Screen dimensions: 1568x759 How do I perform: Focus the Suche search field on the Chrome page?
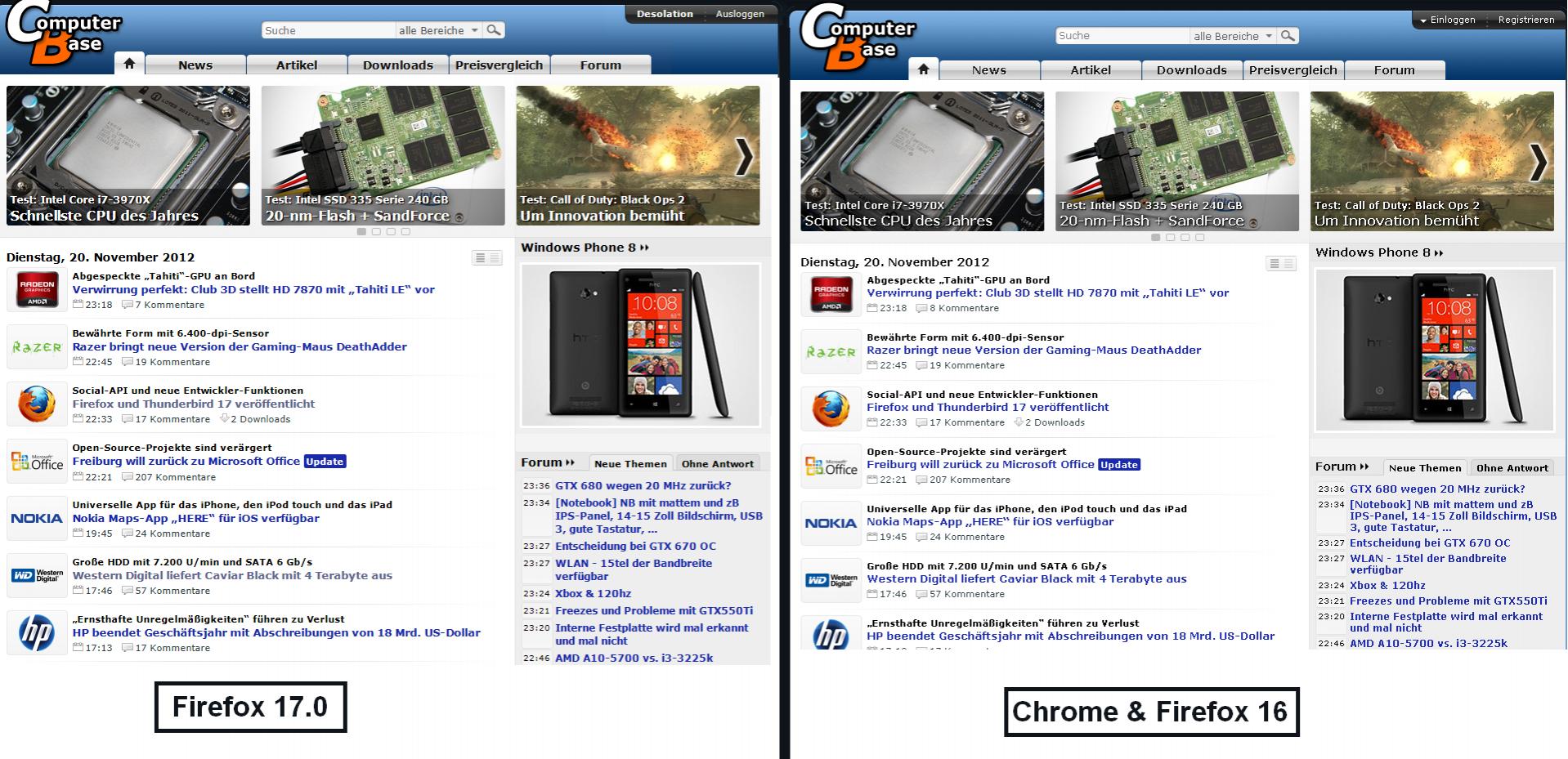[1122, 35]
